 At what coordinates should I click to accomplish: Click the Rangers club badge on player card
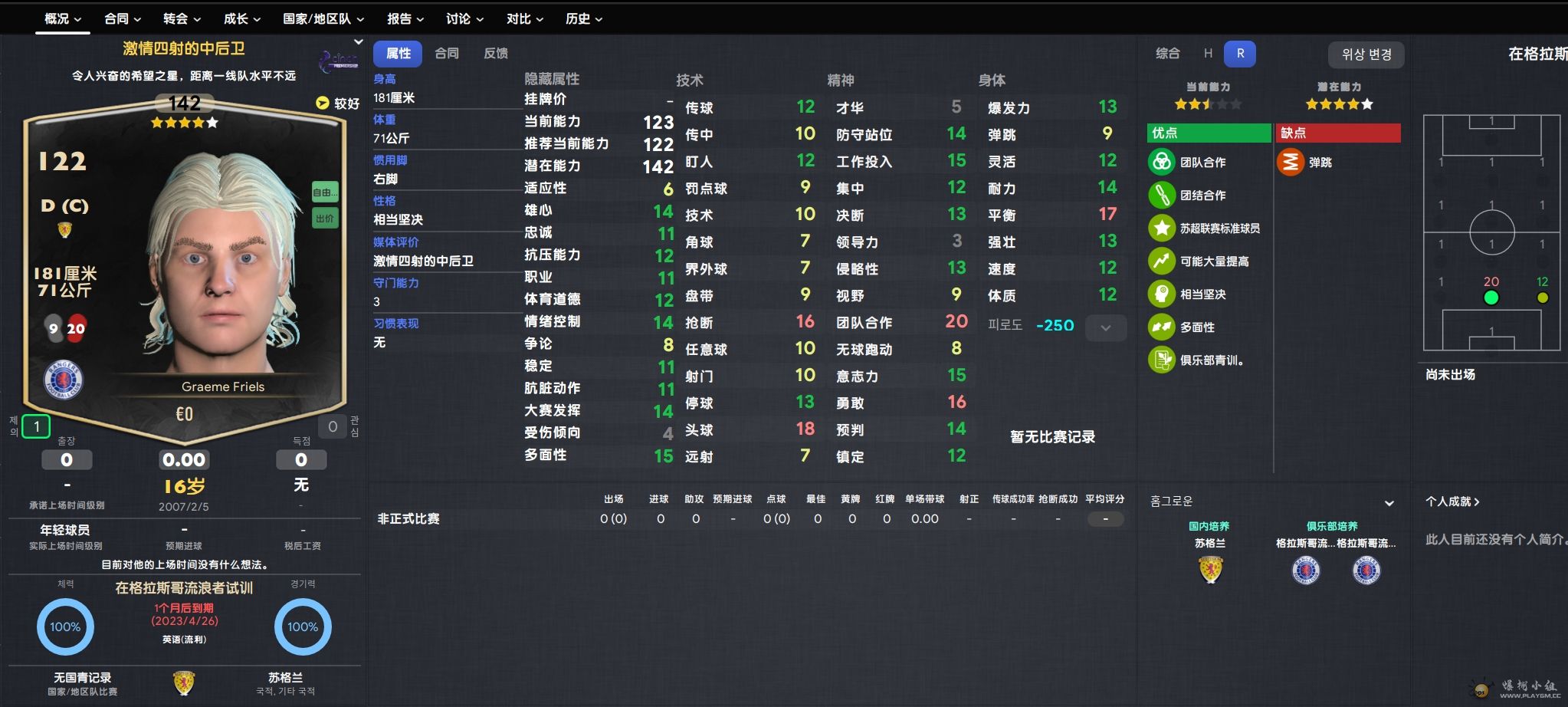click(x=64, y=380)
